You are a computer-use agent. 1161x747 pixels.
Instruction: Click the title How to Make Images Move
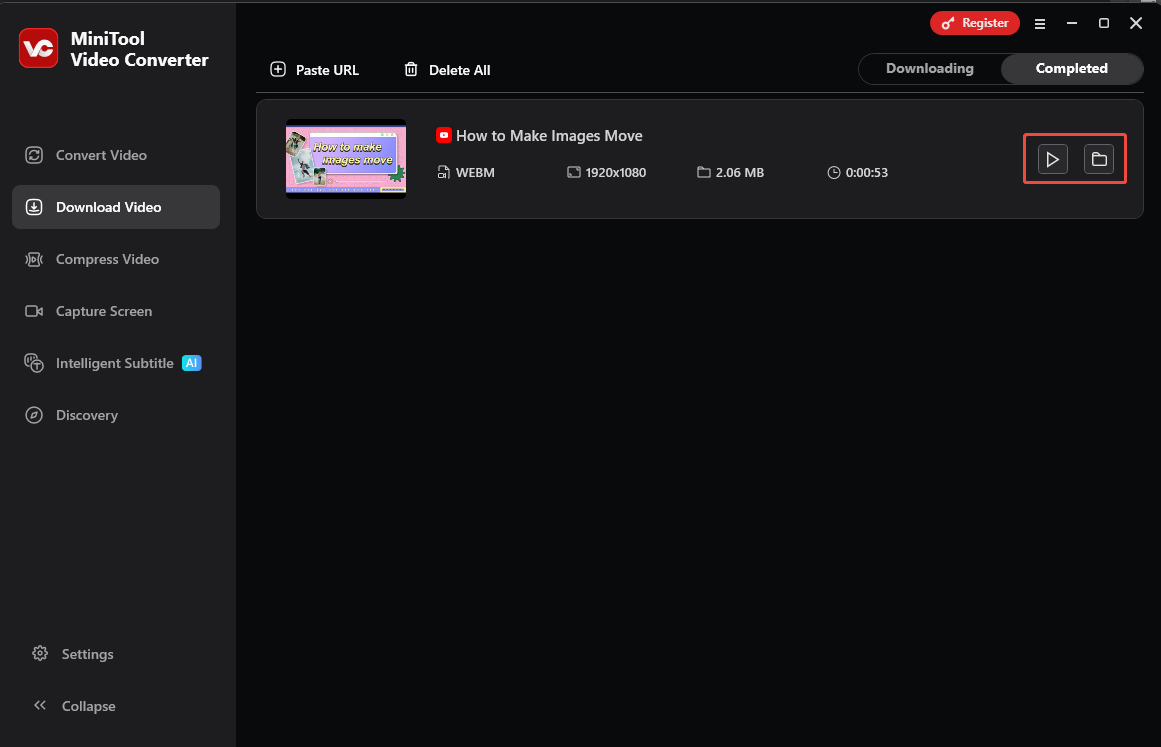pos(548,135)
